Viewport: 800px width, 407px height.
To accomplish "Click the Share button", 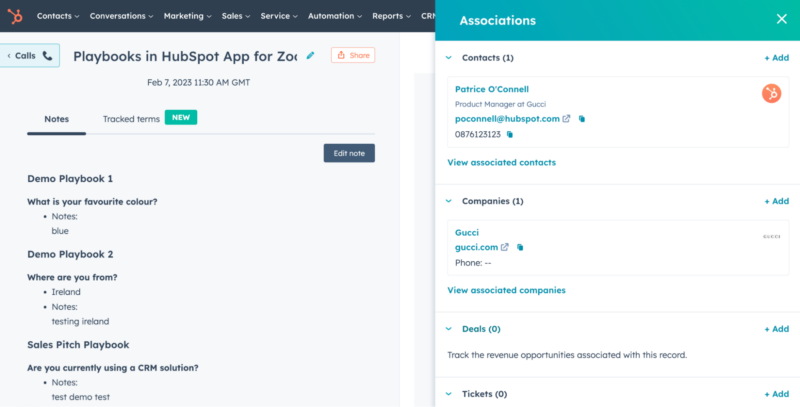I will click(353, 55).
